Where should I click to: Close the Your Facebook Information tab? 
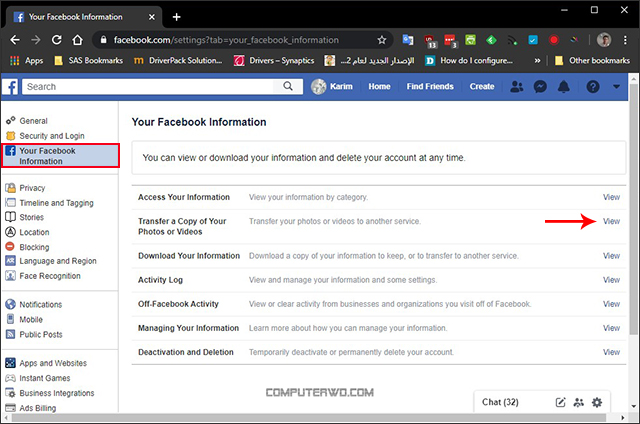coord(151,17)
